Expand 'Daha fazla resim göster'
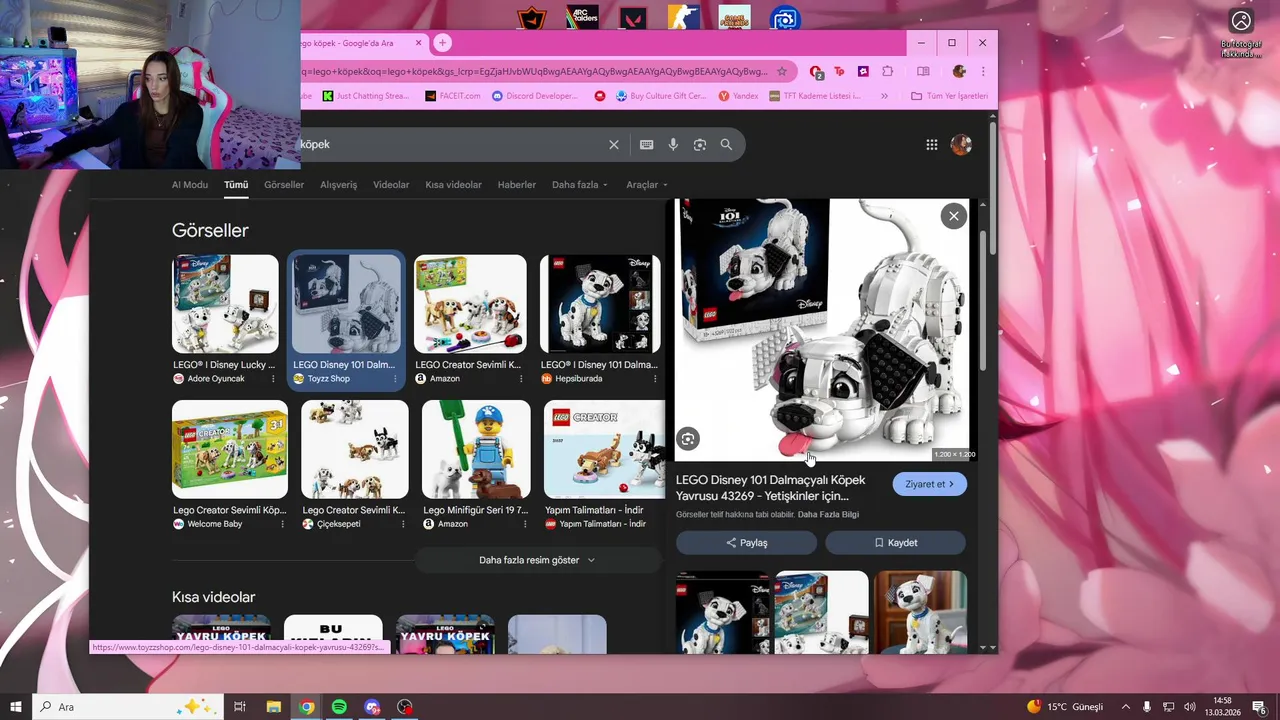 (537, 560)
